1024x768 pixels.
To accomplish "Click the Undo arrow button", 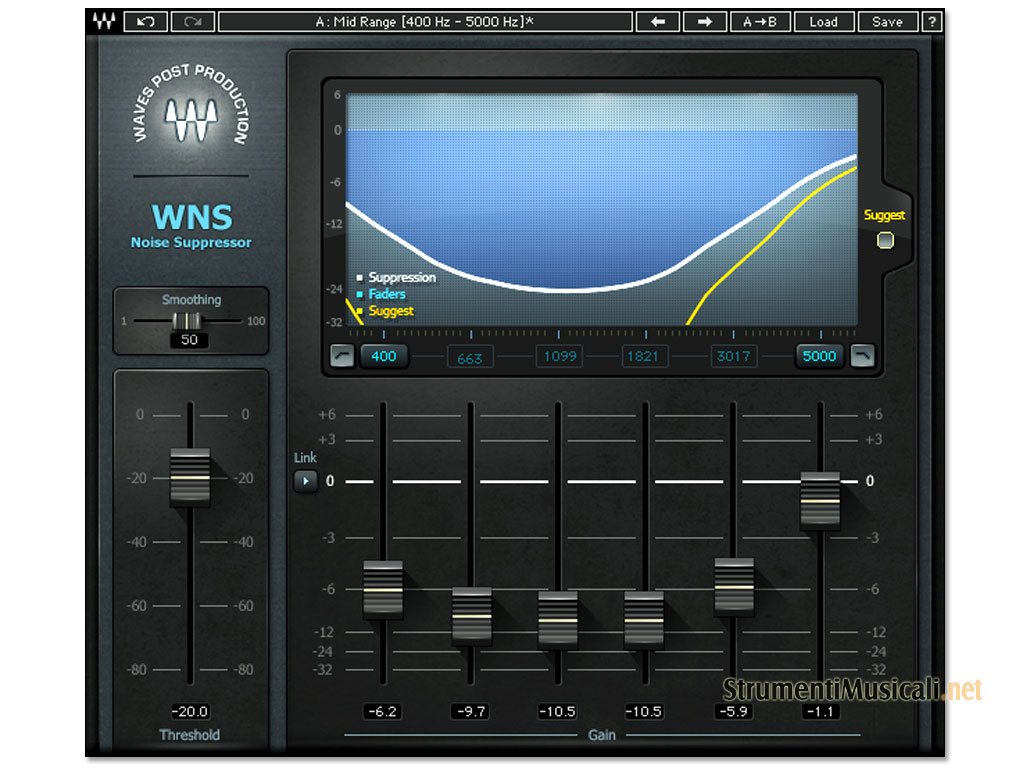I will [x=145, y=21].
